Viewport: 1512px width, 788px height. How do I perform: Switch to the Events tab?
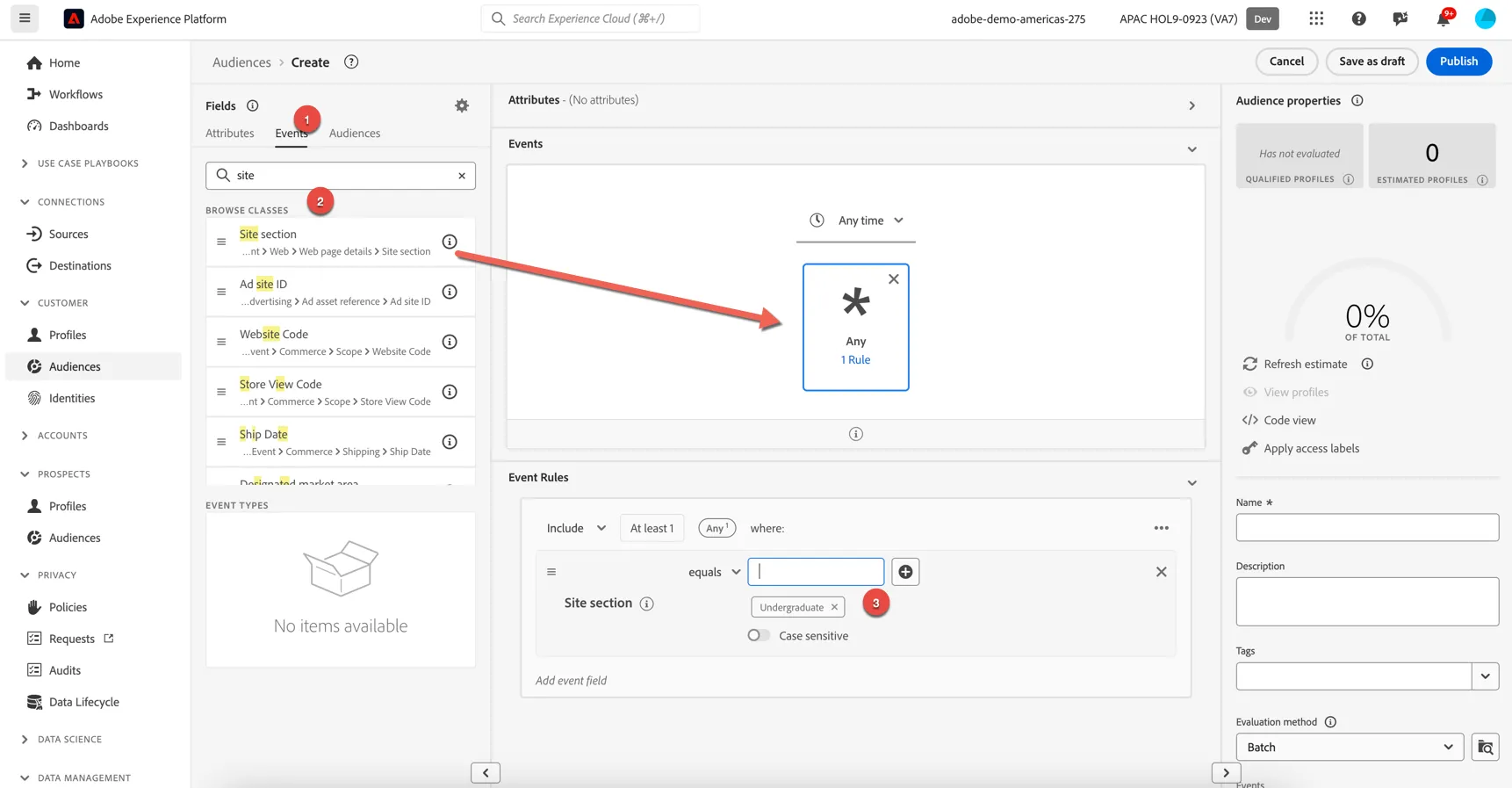point(292,134)
